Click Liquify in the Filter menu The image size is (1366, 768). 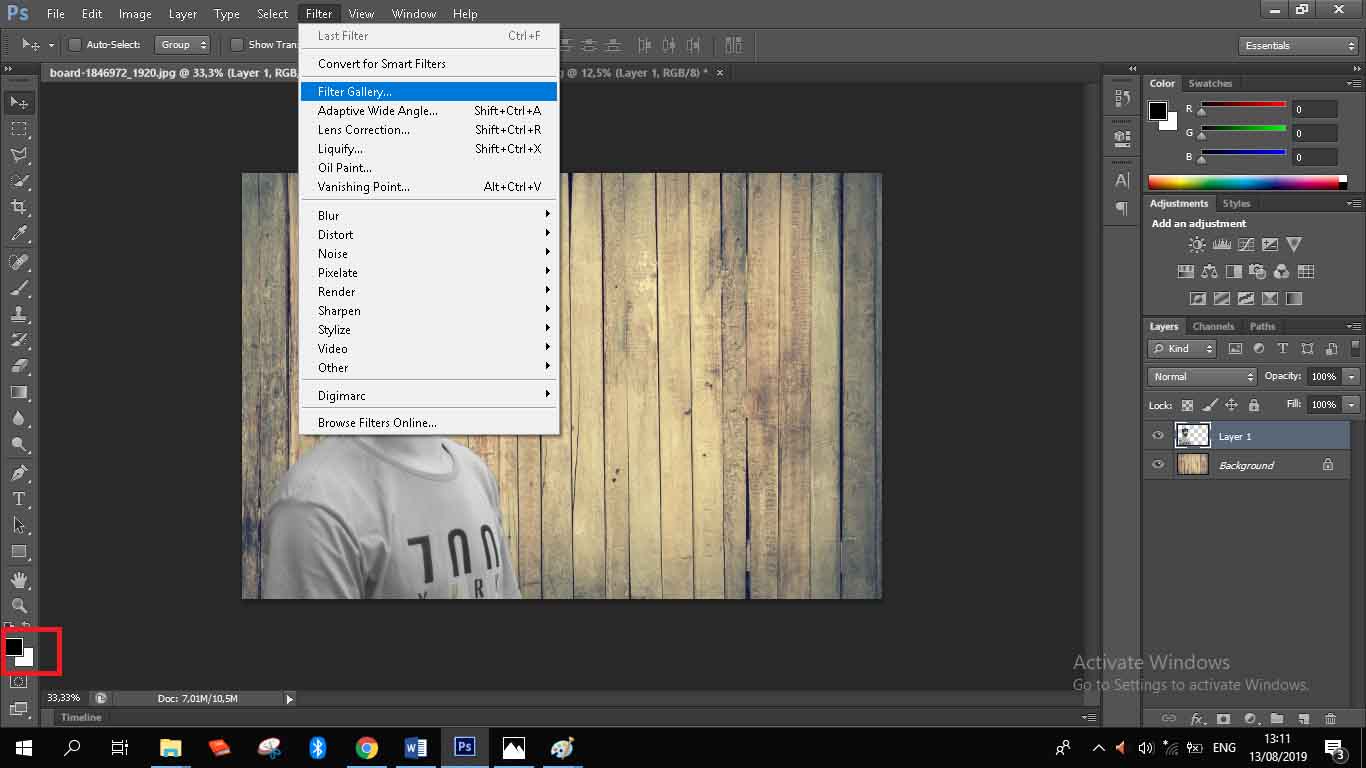(340, 149)
